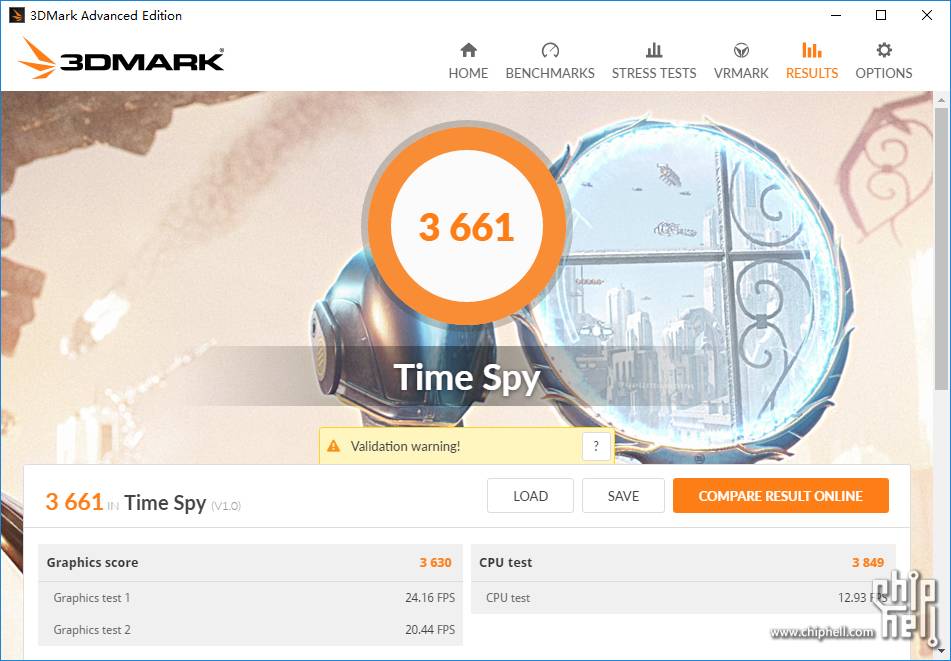Click the 3DMark logo in the header

pyautogui.click(x=121, y=59)
